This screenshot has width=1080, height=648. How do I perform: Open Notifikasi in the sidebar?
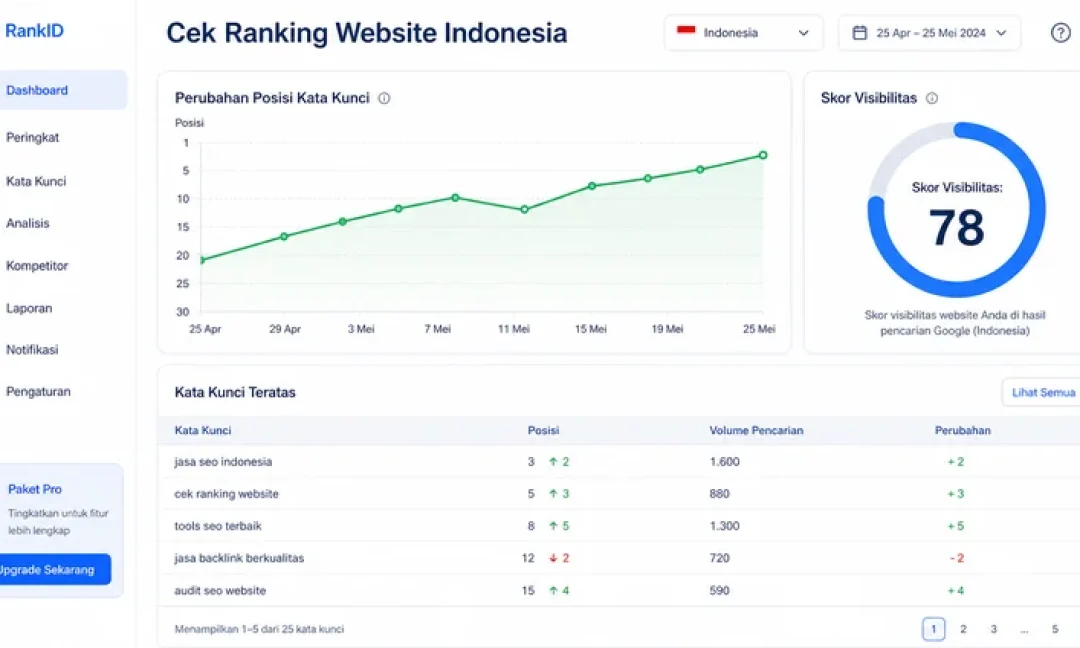32,350
